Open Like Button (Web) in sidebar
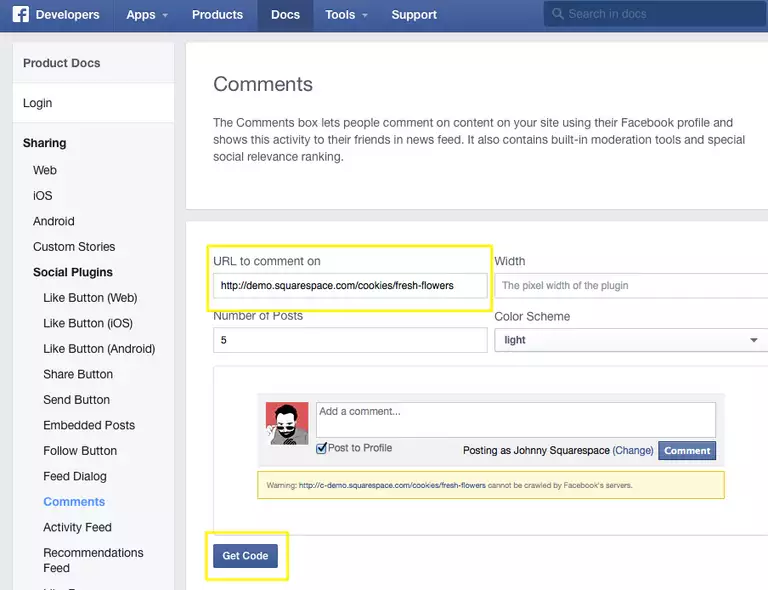The image size is (768, 590). pos(90,298)
